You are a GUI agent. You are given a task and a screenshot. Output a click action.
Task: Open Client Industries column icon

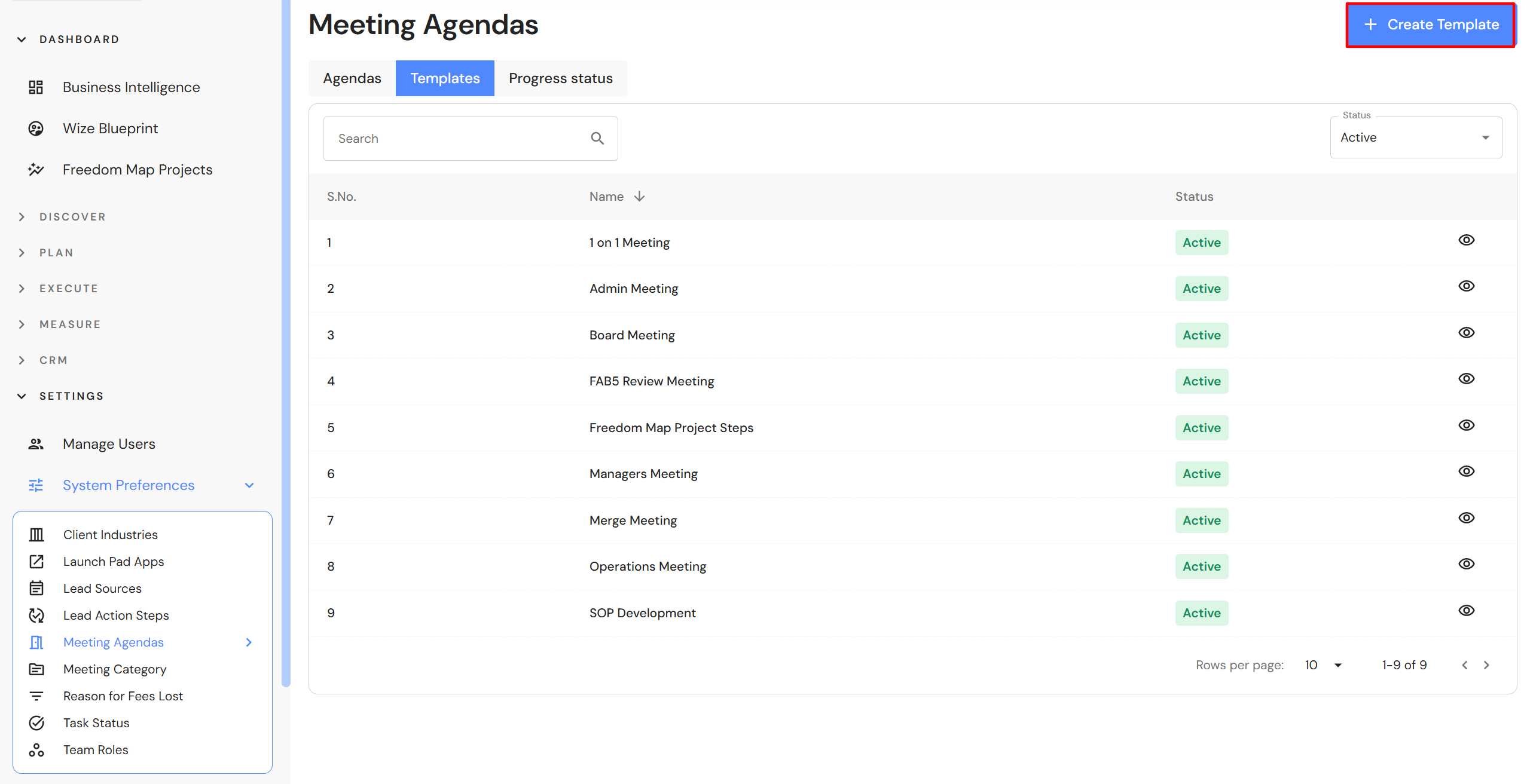pos(36,535)
